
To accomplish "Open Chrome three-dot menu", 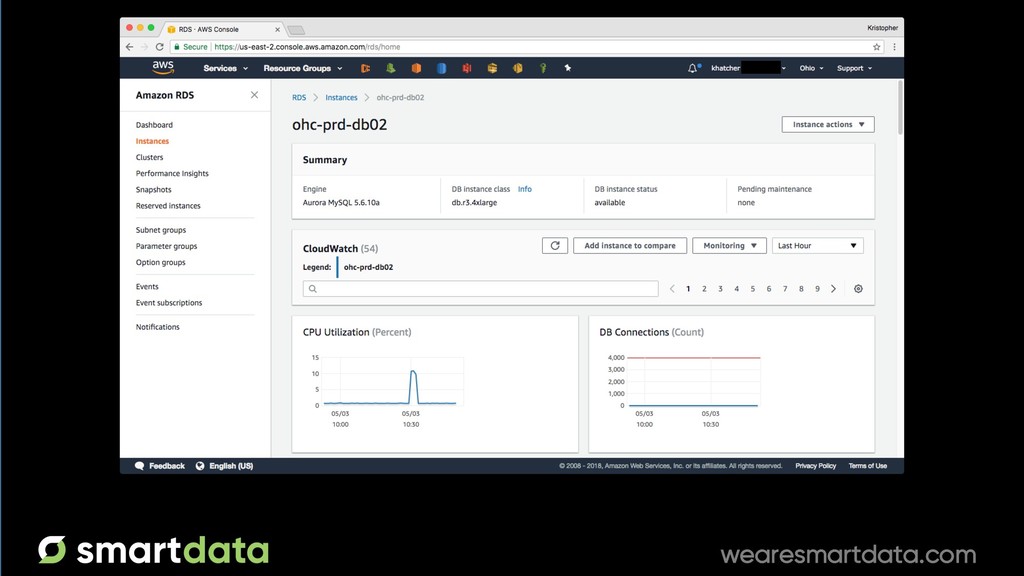I will click(894, 47).
